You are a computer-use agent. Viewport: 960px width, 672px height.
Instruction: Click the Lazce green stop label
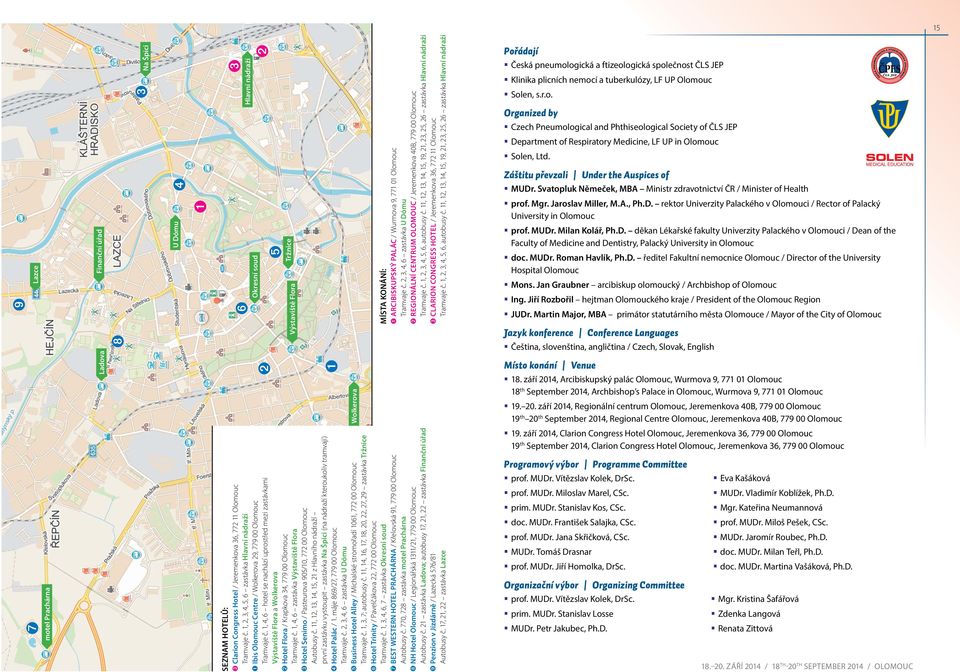coord(36,277)
